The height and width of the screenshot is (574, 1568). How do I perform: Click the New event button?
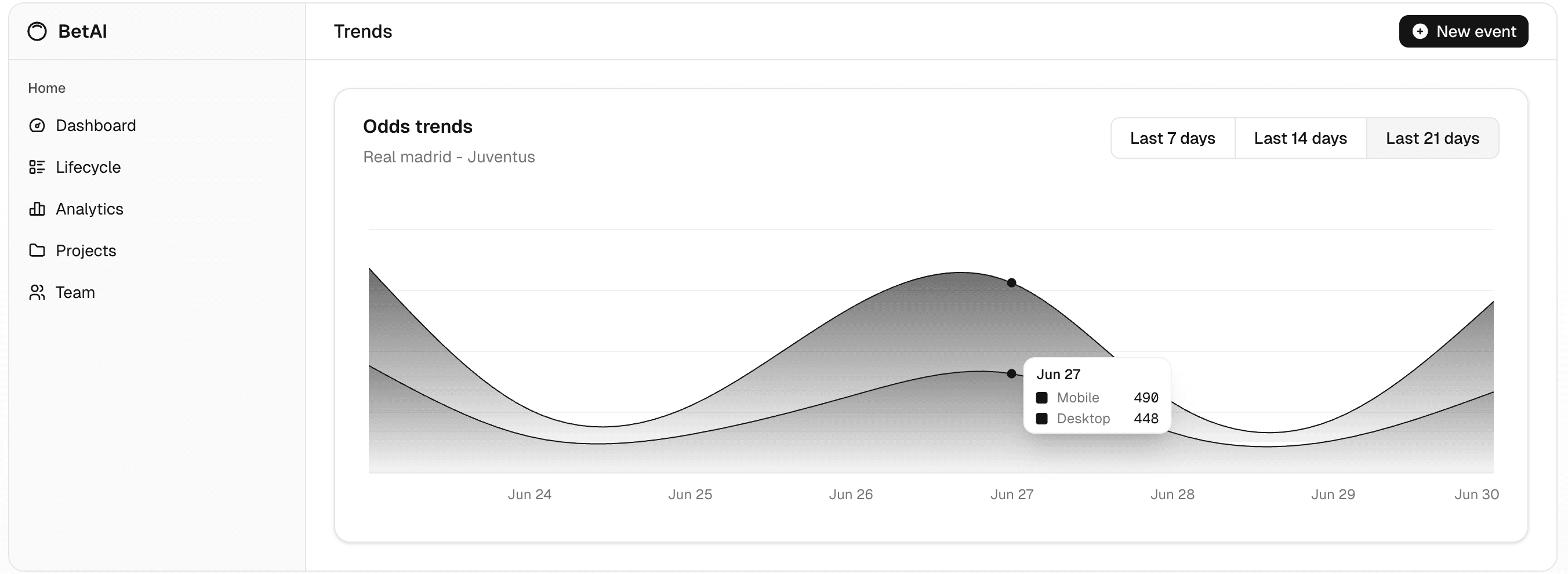click(1463, 31)
